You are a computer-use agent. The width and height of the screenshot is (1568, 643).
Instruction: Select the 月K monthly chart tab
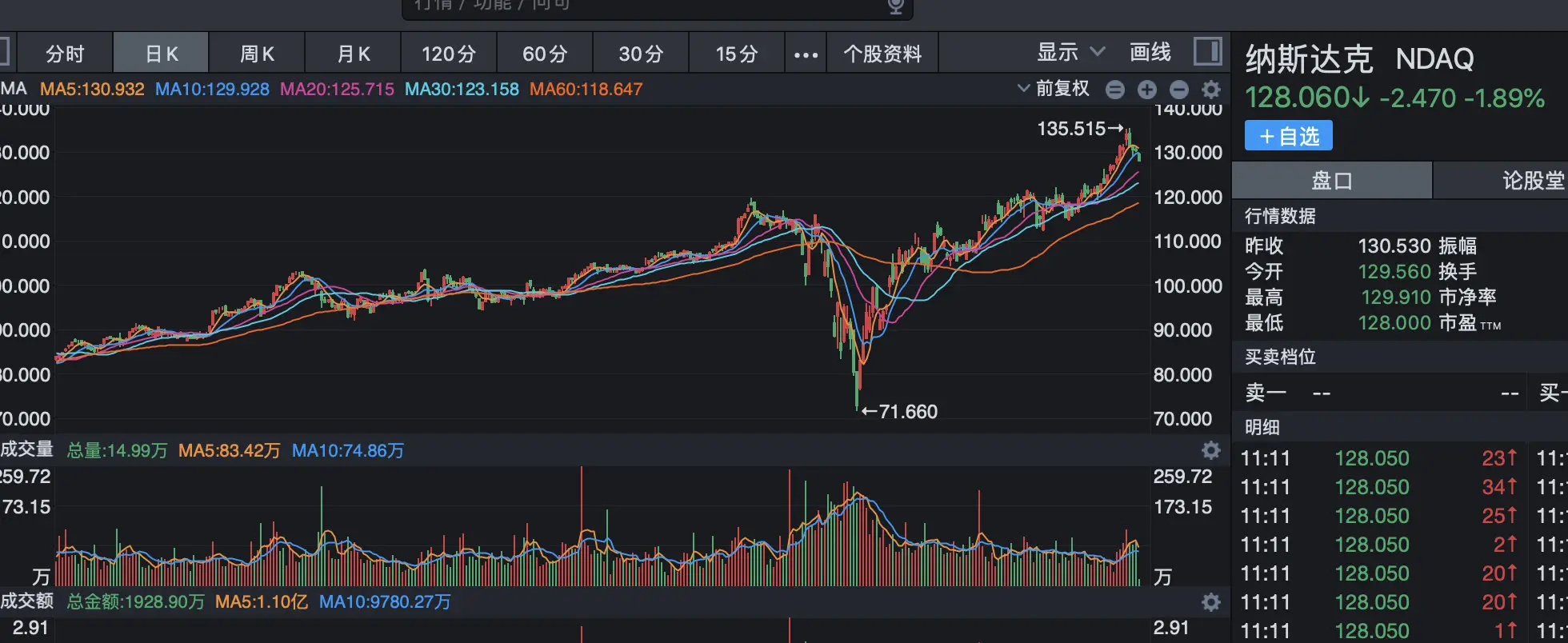point(353,54)
